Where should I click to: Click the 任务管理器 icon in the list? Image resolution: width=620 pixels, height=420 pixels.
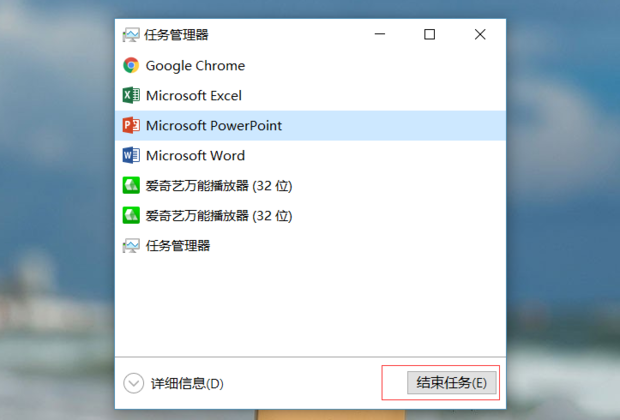tap(131, 246)
